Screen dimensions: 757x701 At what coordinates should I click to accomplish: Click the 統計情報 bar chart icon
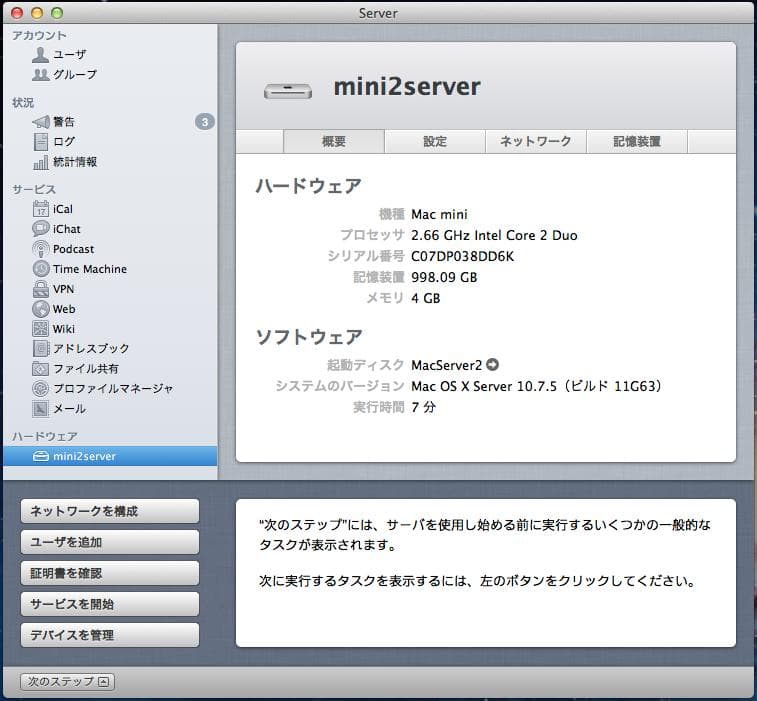coord(41,162)
